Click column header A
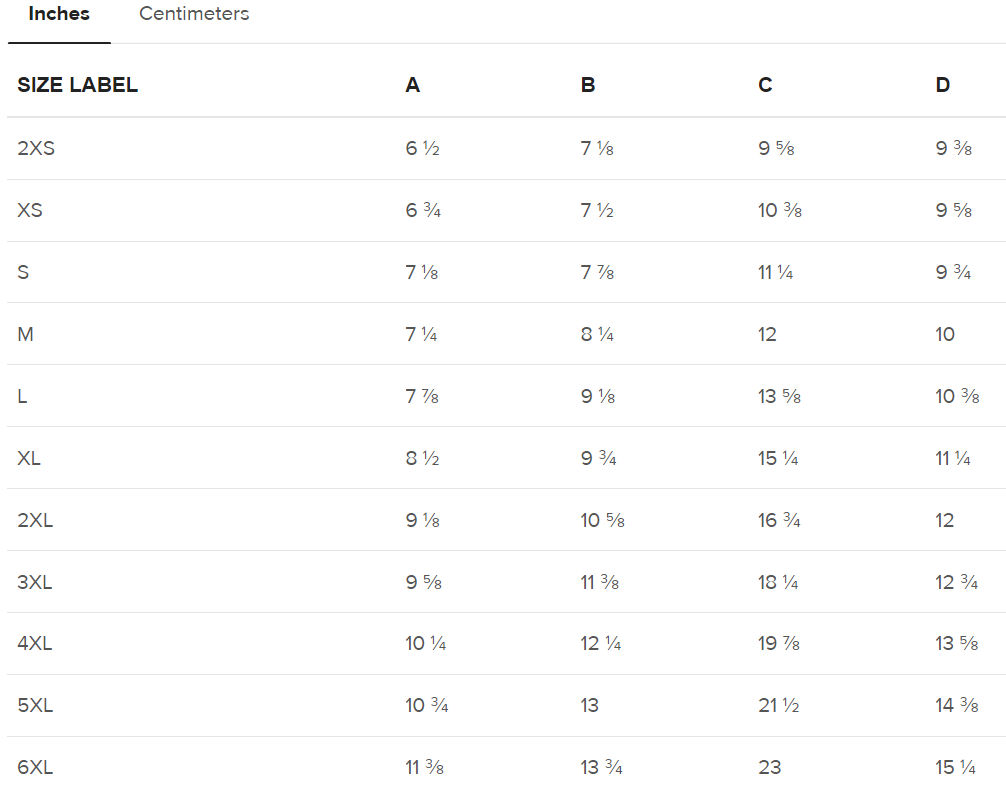Screen dimensions: 1006x798 412,85
